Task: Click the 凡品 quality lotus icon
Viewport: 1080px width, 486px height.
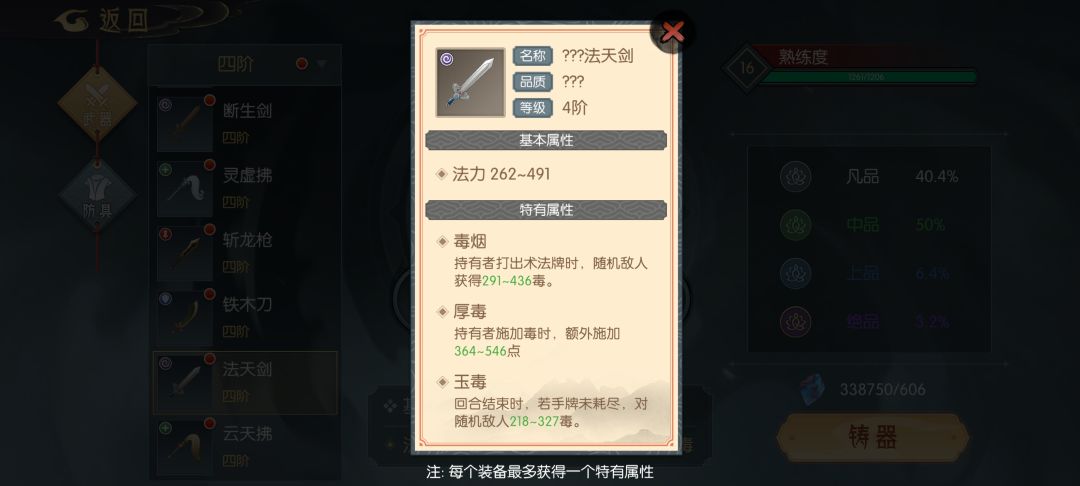Action: click(x=796, y=176)
